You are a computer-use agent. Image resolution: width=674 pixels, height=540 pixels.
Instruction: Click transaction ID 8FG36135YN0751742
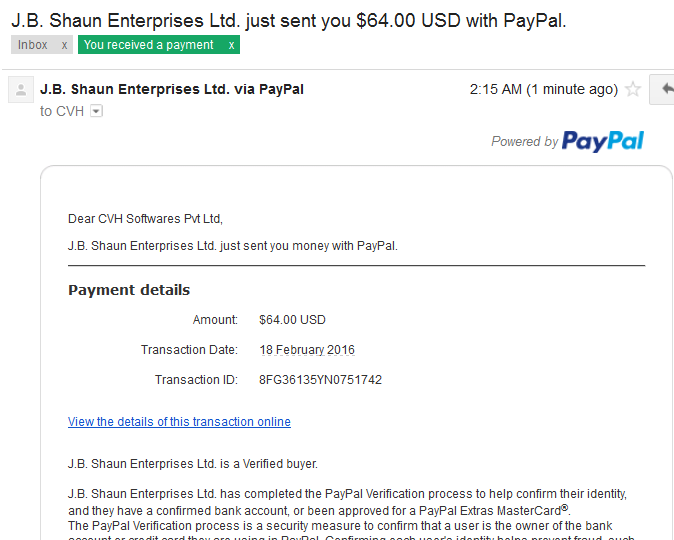(x=320, y=380)
